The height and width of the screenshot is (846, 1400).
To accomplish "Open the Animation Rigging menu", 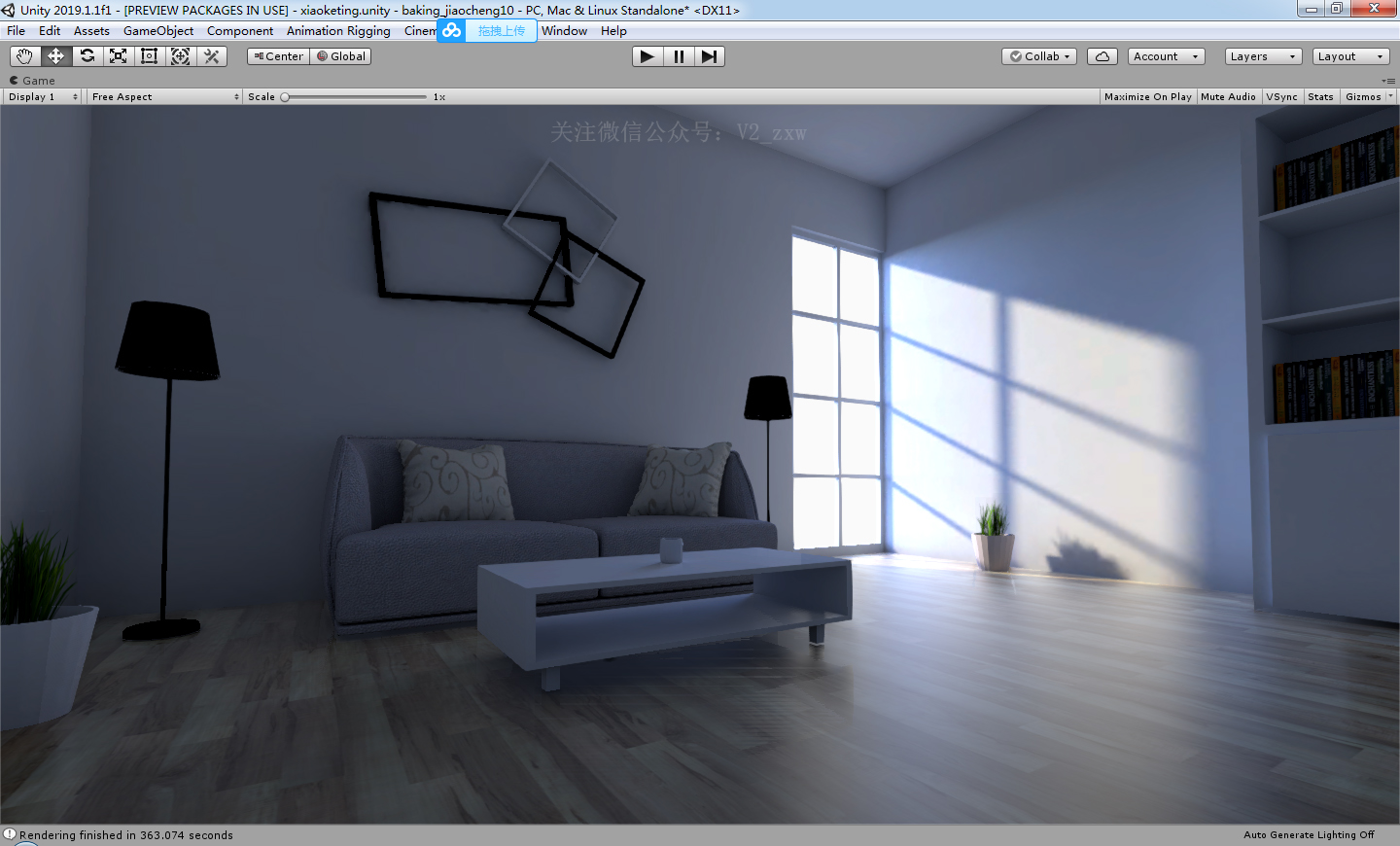I will click(338, 31).
